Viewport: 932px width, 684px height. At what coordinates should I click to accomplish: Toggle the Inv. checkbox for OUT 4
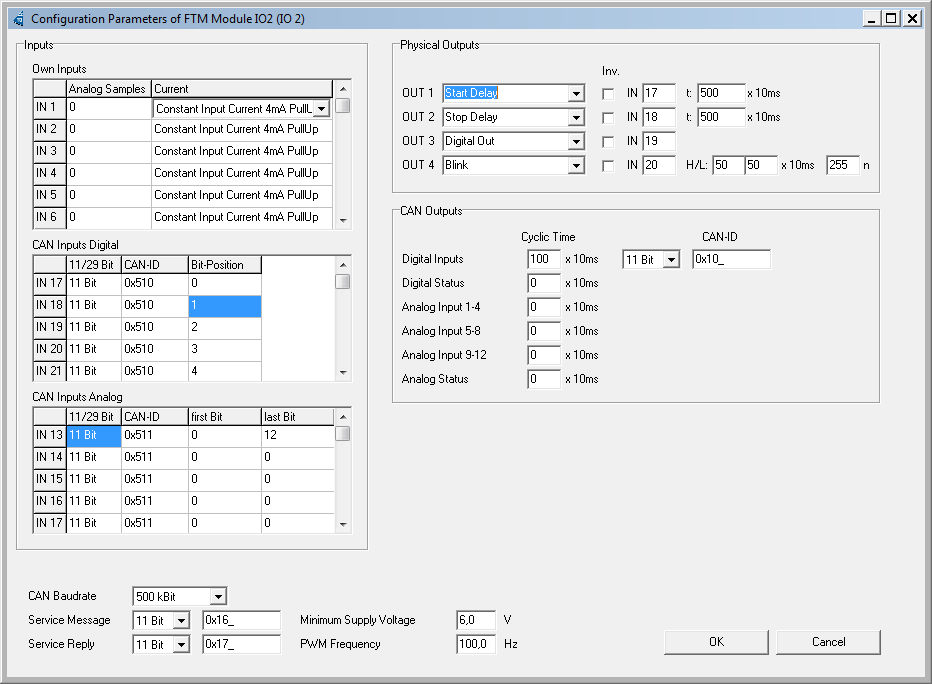(608, 166)
